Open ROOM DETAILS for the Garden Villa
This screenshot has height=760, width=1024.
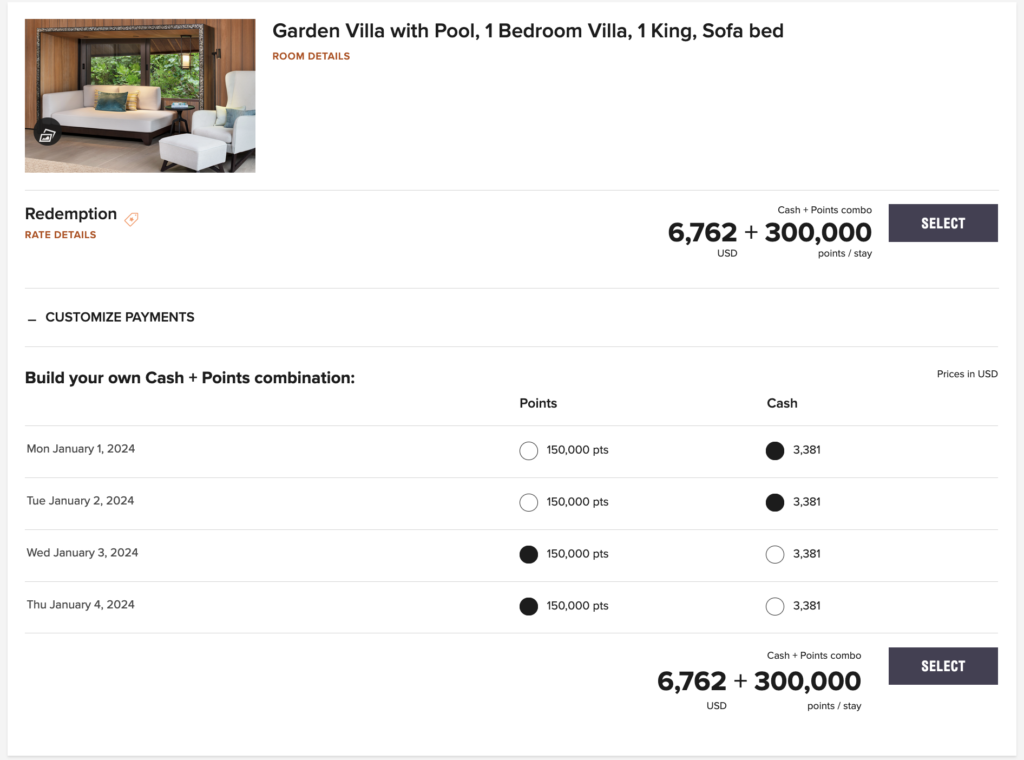tap(310, 56)
